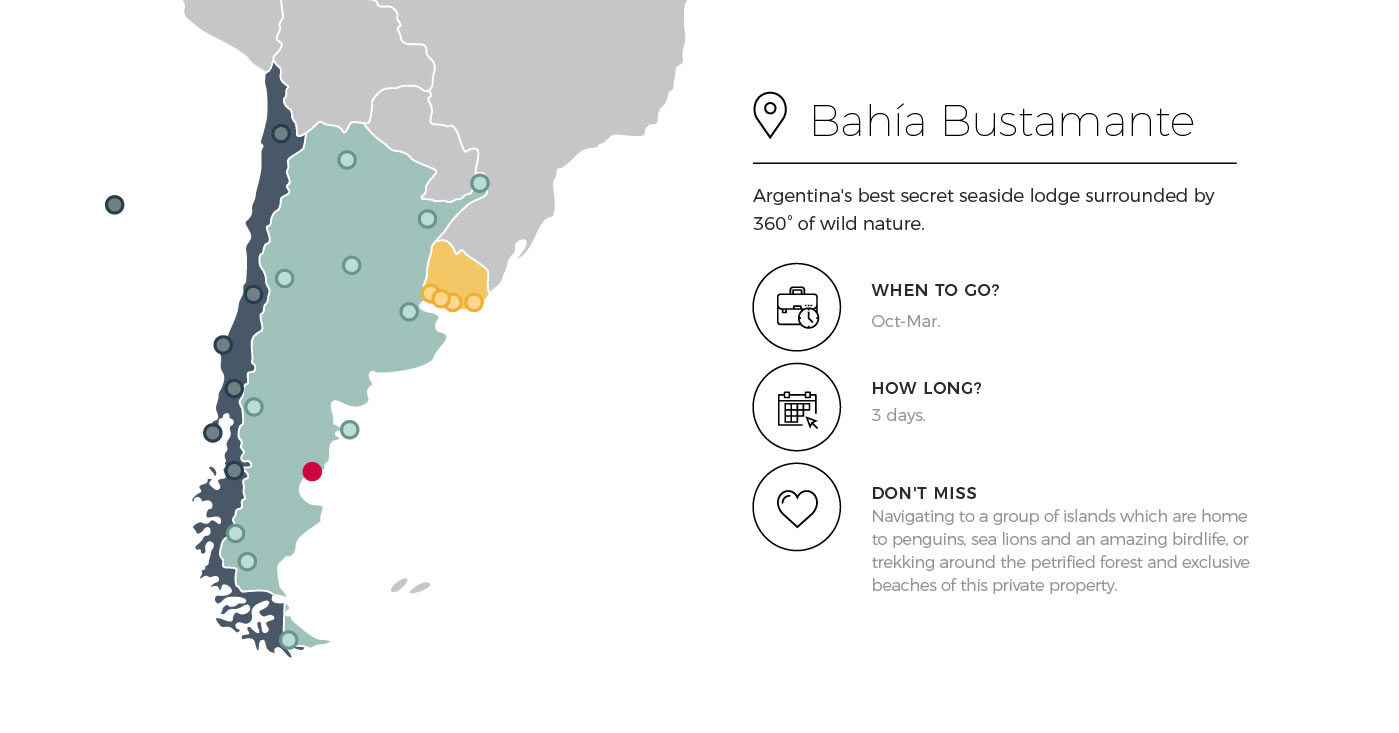Image resolution: width=1399 pixels, height=733 pixels.
Task: Click the calendar How Long icon
Action: (x=797, y=407)
